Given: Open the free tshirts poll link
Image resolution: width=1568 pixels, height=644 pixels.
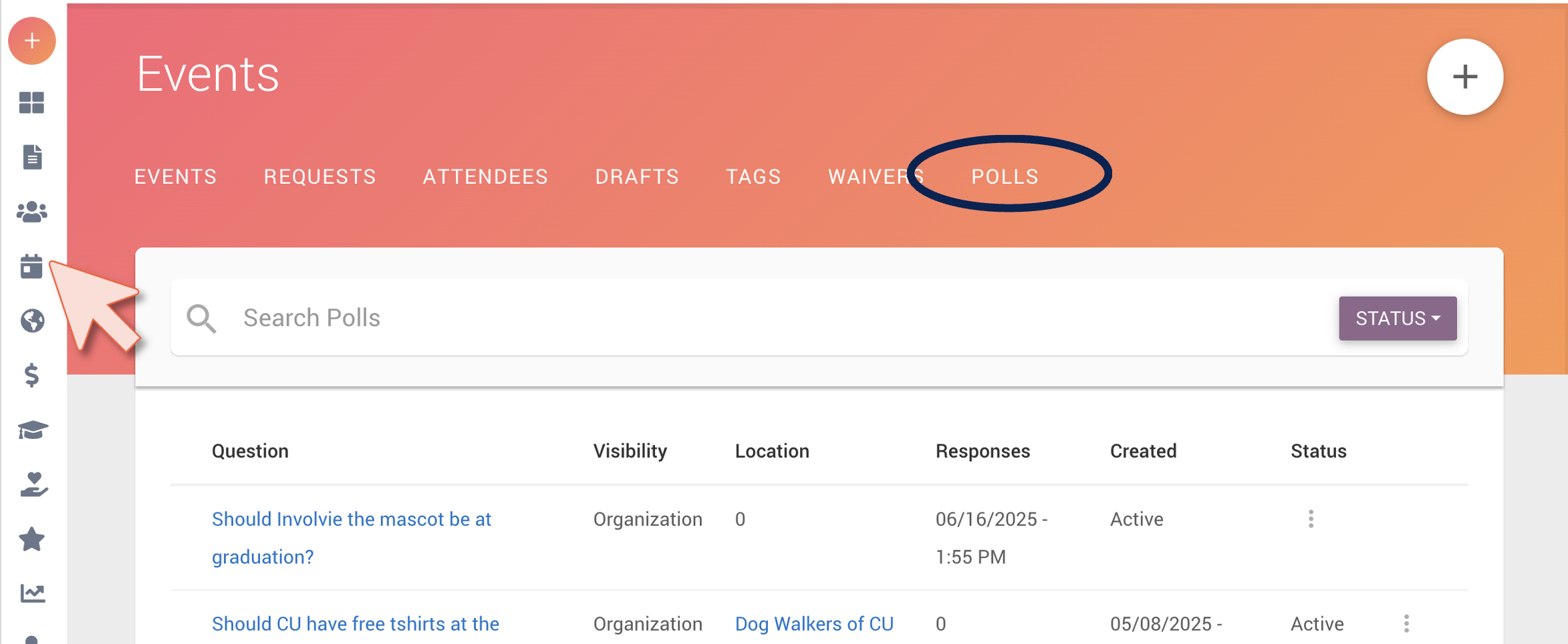Looking at the screenshot, I should [356, 624].
